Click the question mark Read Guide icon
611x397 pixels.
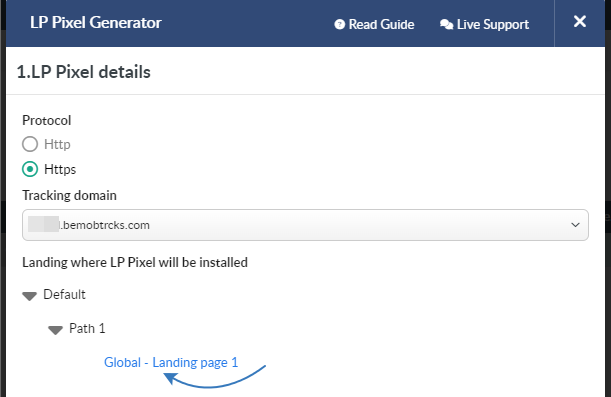click(x=339, y=25)
